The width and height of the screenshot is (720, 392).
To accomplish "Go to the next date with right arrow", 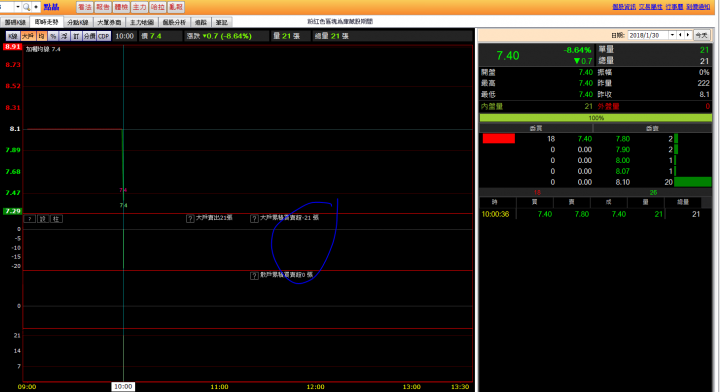I will [x=688, y=35].
